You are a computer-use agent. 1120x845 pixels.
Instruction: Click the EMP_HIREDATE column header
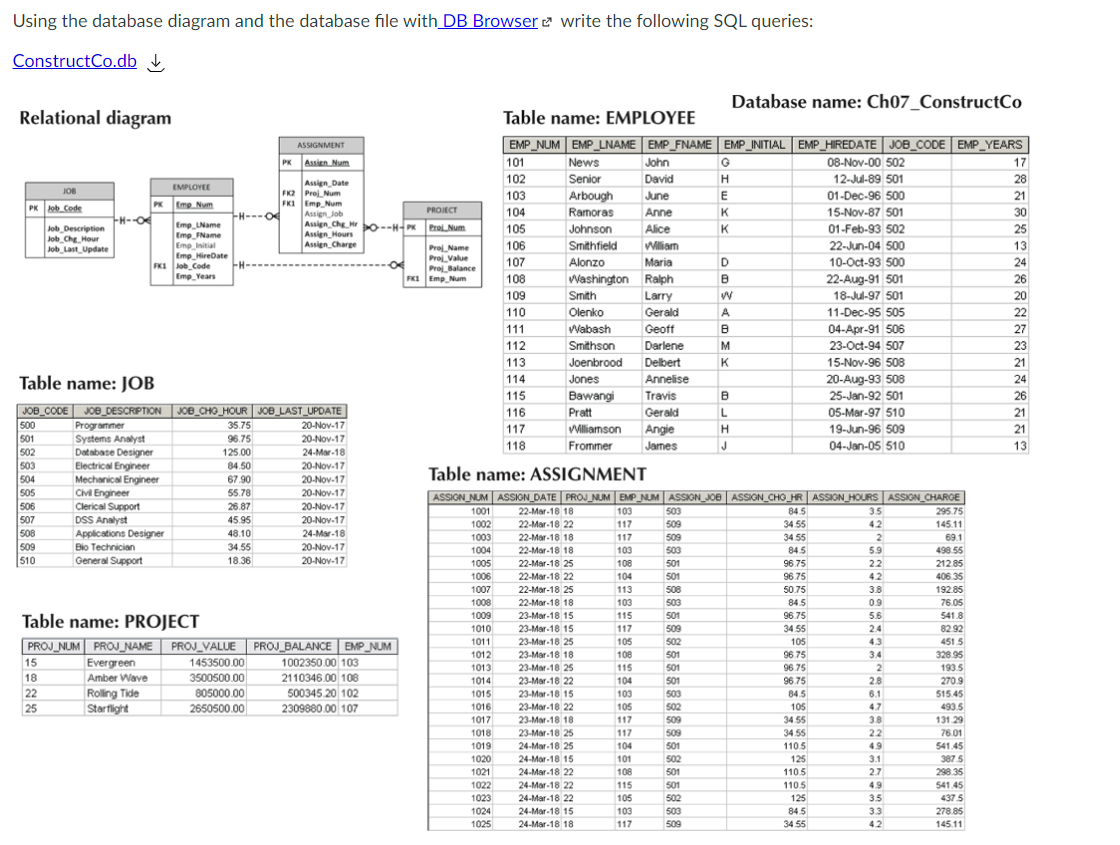point(837,145)
